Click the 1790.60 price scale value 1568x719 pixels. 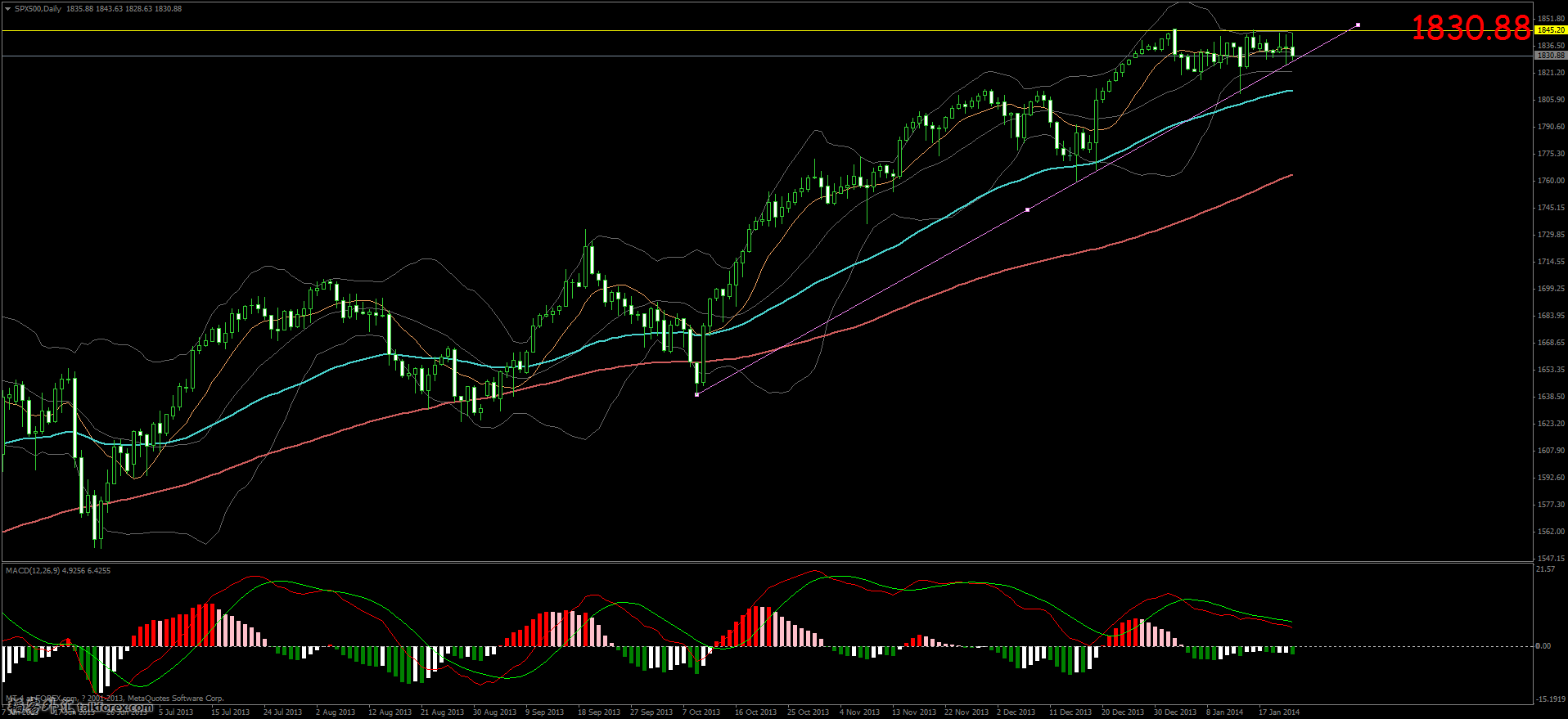1551,127
